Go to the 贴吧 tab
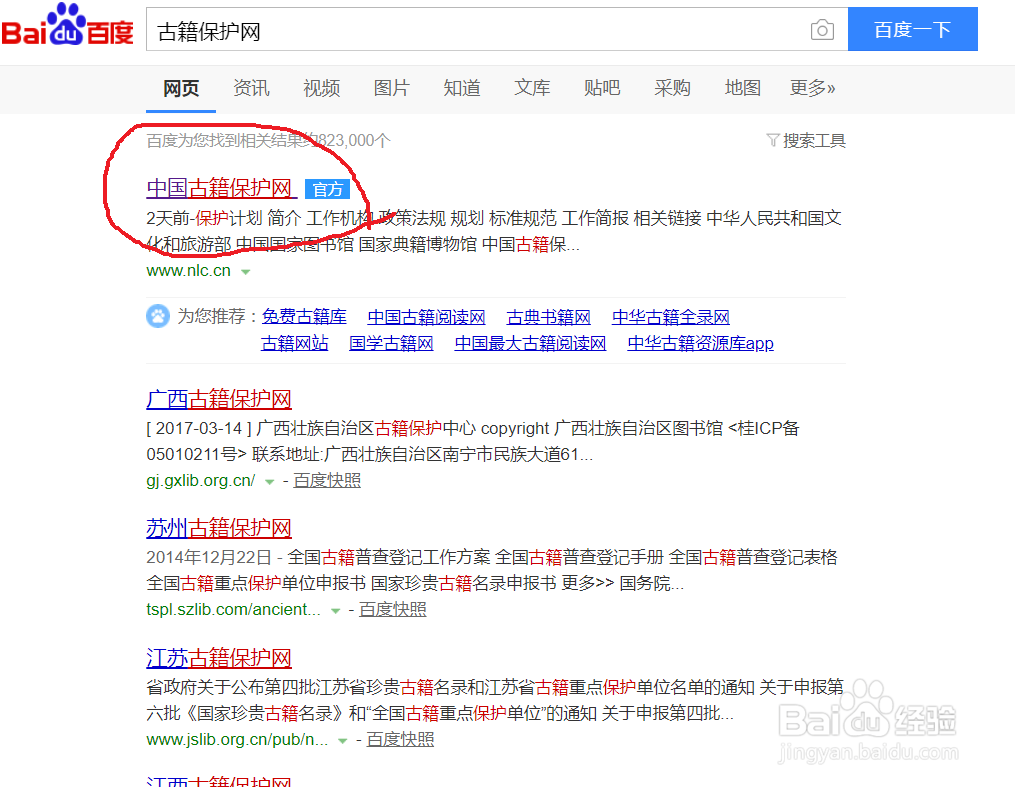1015x787 pixels. (x=602, y=88)
